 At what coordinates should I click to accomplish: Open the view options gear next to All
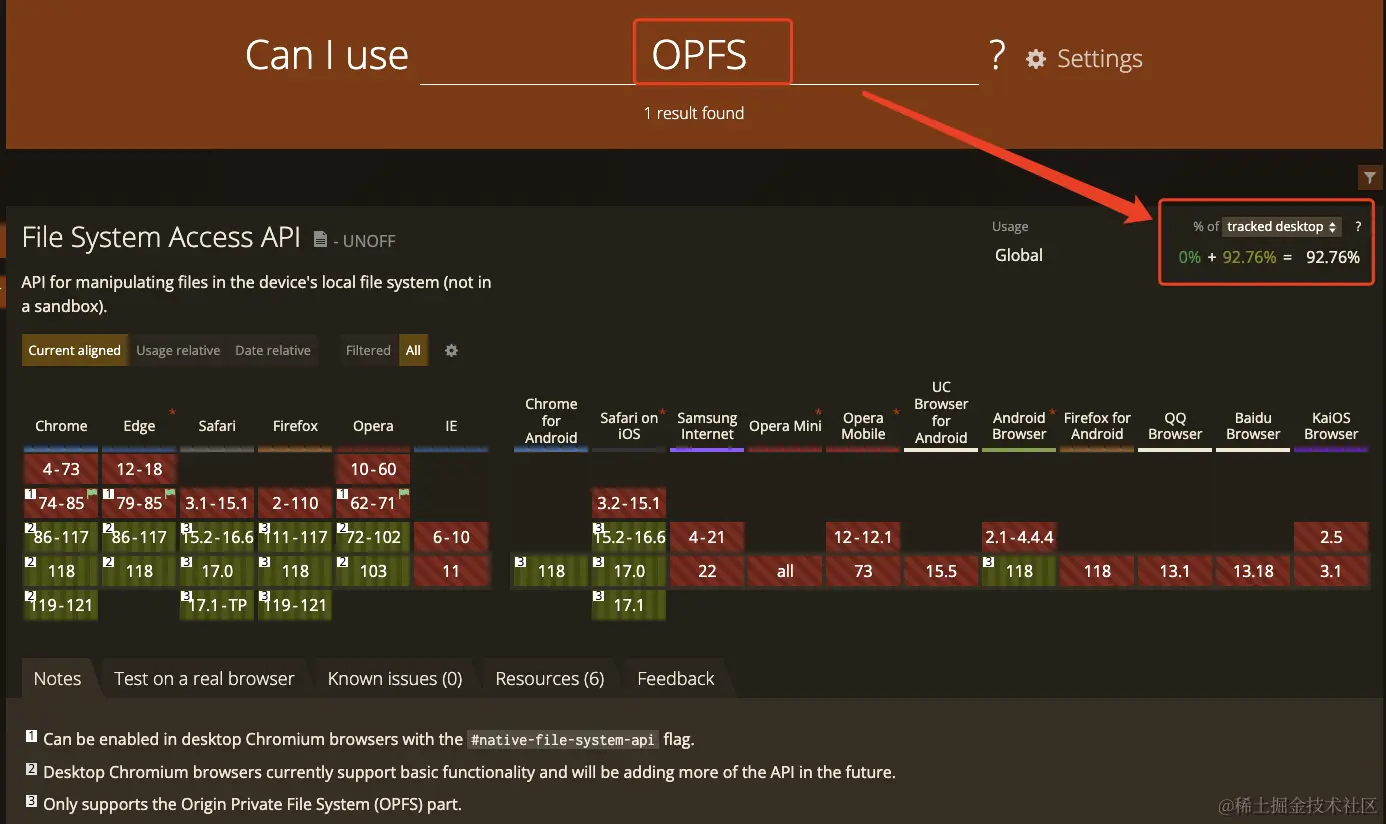click(451, 351)
